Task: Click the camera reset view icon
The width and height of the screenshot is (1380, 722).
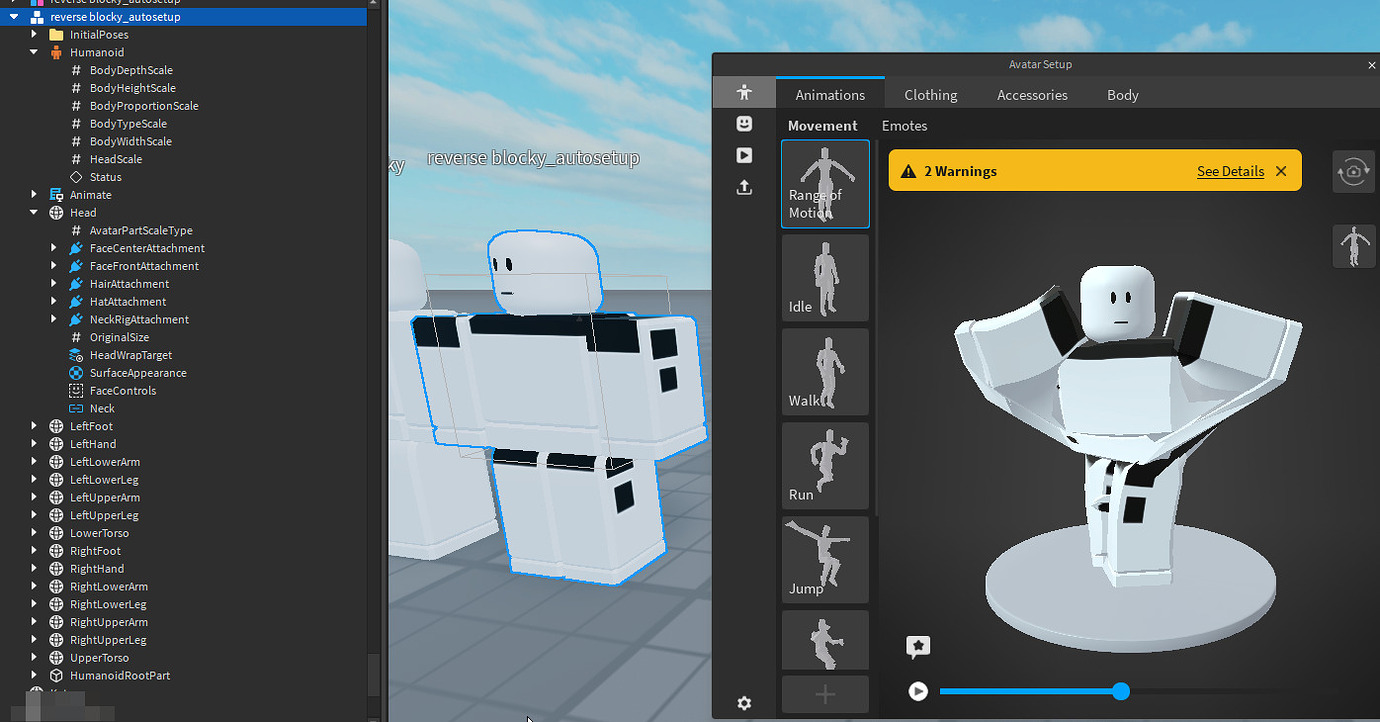Action: pos(1354,171)
